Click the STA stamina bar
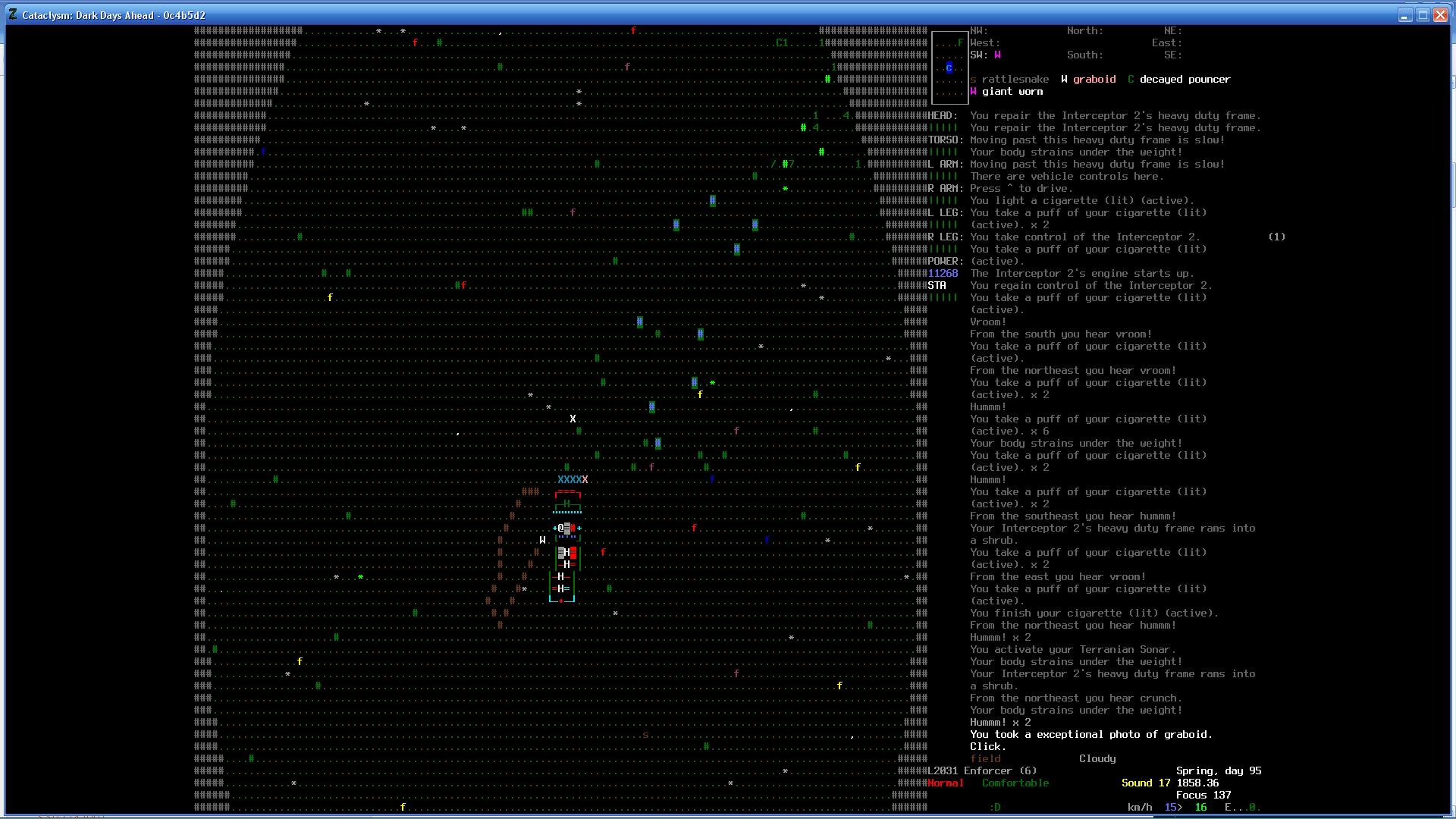1456x819 pixels. point(943,298)
